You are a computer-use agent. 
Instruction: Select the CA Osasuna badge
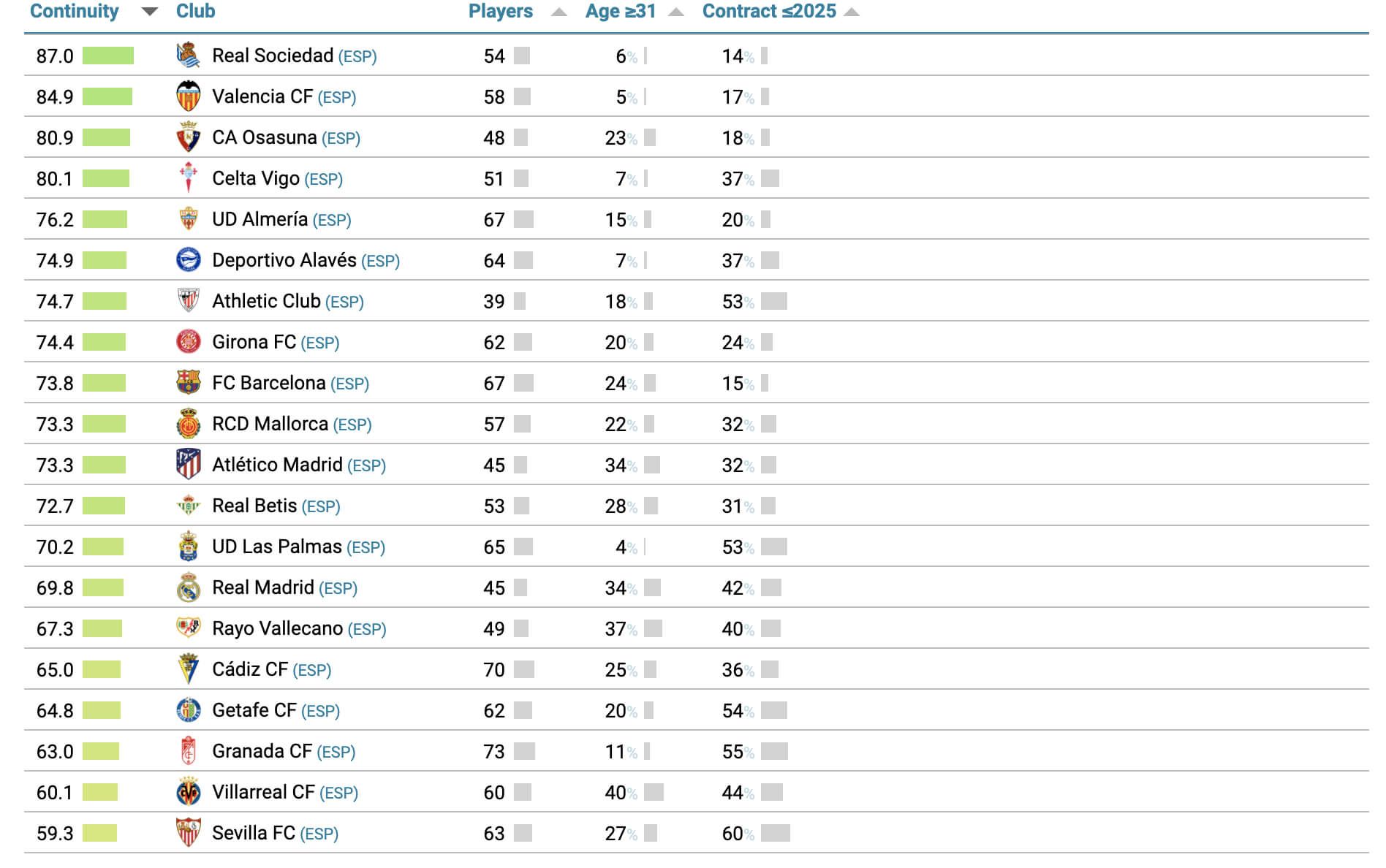pyautogui.click(x=189, y=137)
